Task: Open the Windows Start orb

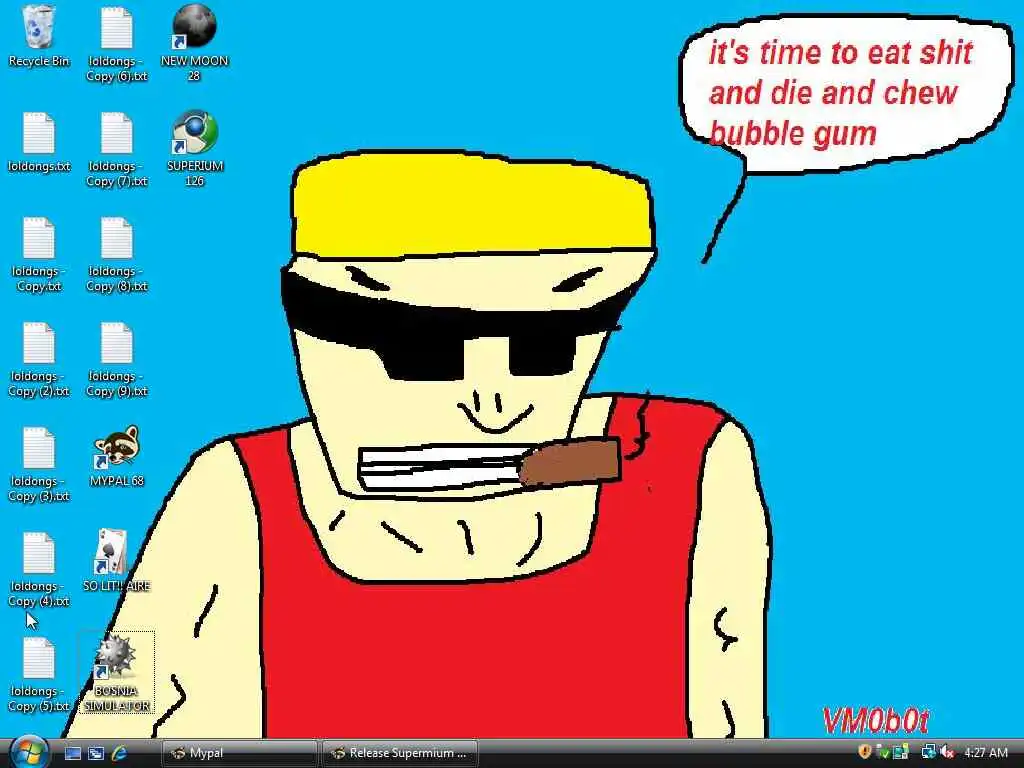Action: point(29,752)
